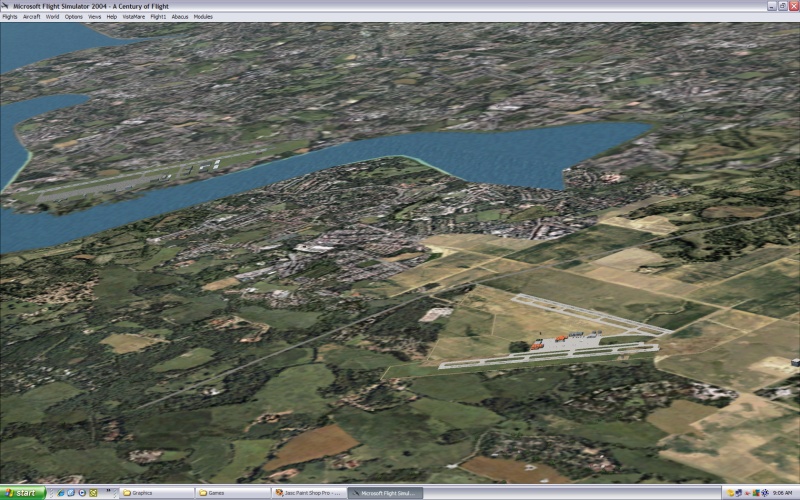Switch to the Games folder taskbar button
Screen dimensions: 800x500
pyautogui.click(x=233, y=493)
